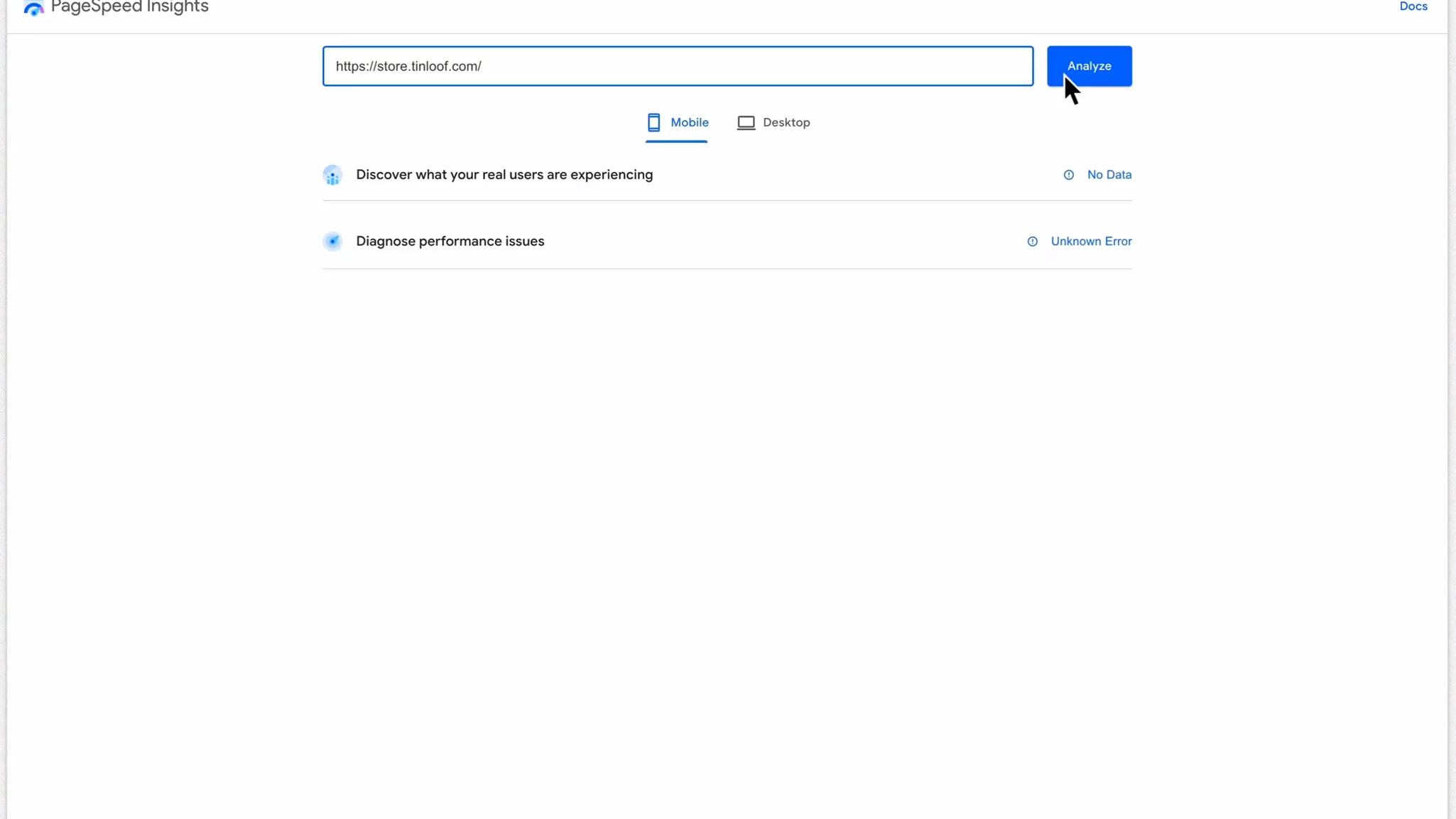Click the blue underline beneath Mobile tab
The height and width of the screenshot is (819, 1456).
[676, 141]
